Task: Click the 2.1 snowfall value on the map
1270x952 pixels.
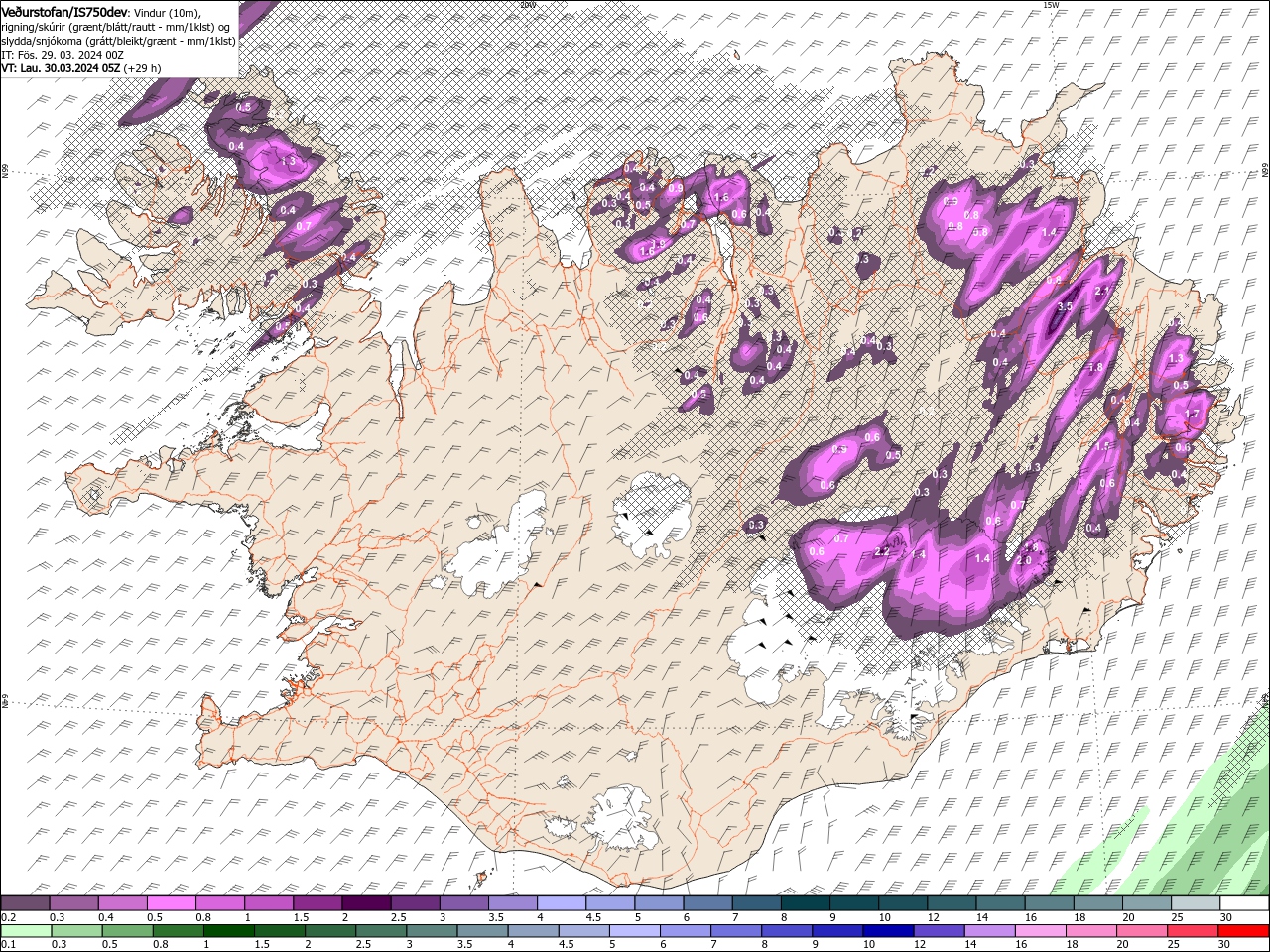Action: click(x=1101, y=291)
